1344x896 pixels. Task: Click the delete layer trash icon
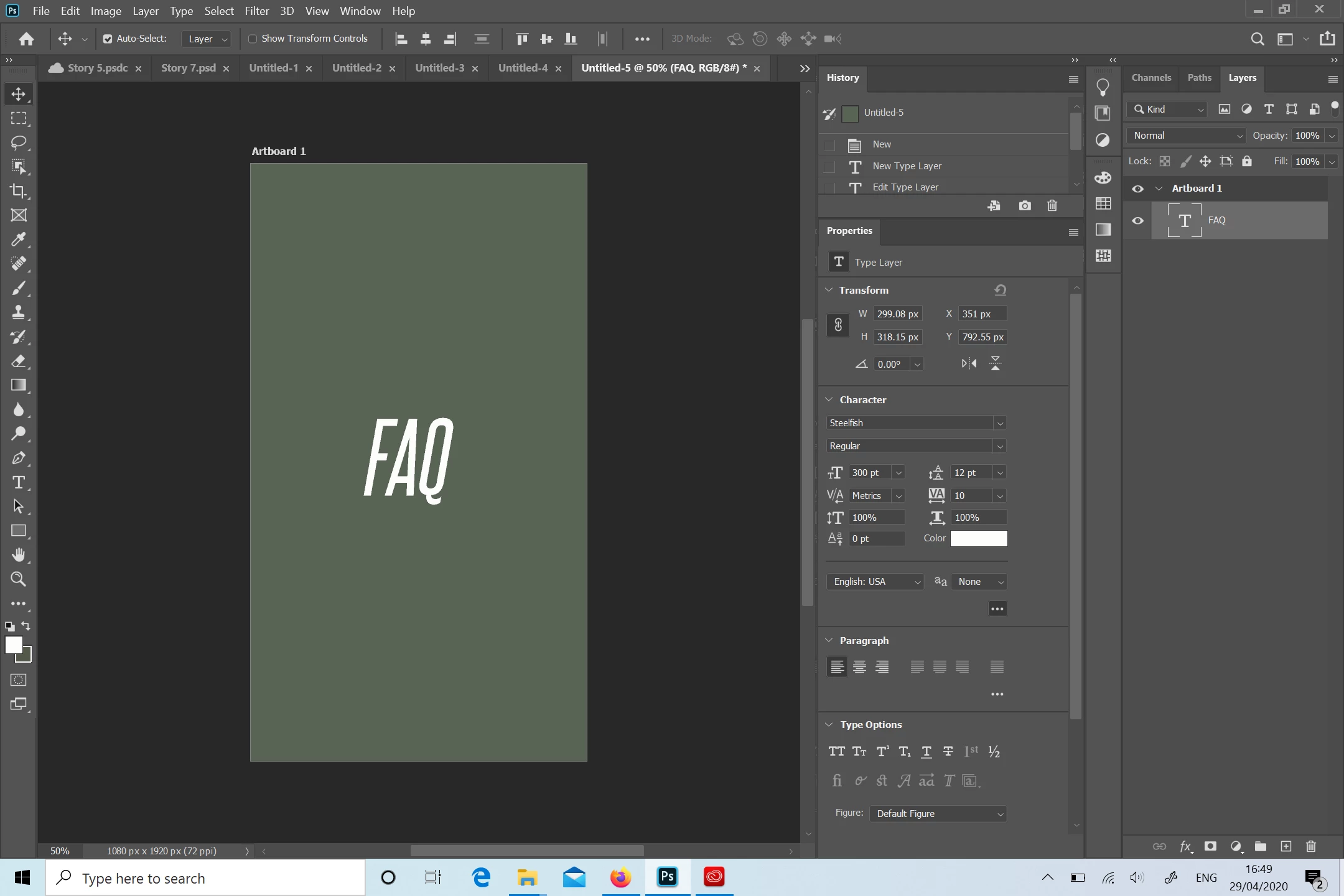(x=1311, y=846)
